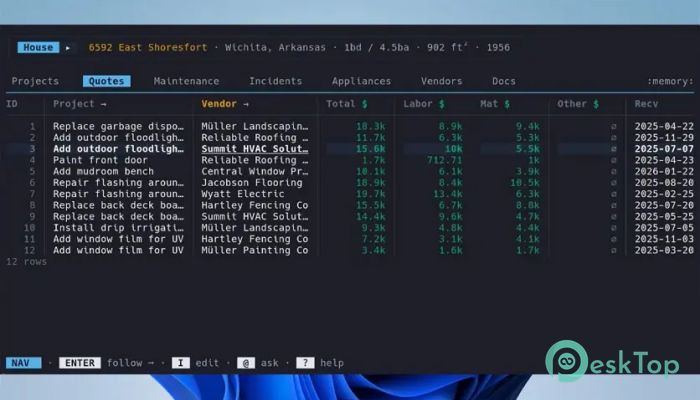Click vendor 'Müller Painting Co'

coord(255,250)
